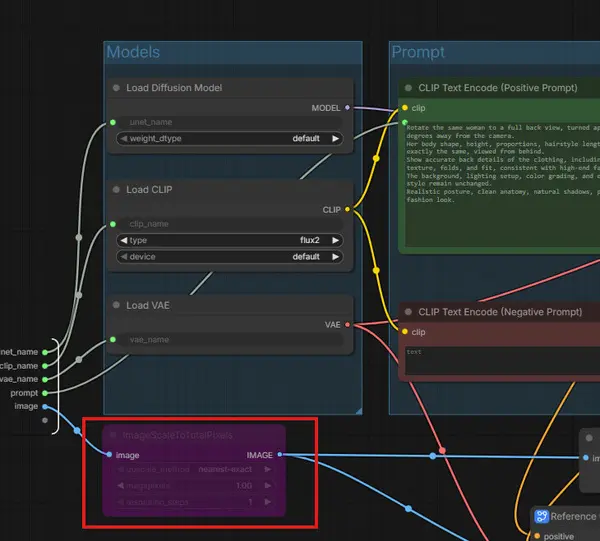Screen dimensions: 600x541
Task: Click the unet_name input field
Action: (230, 122)
